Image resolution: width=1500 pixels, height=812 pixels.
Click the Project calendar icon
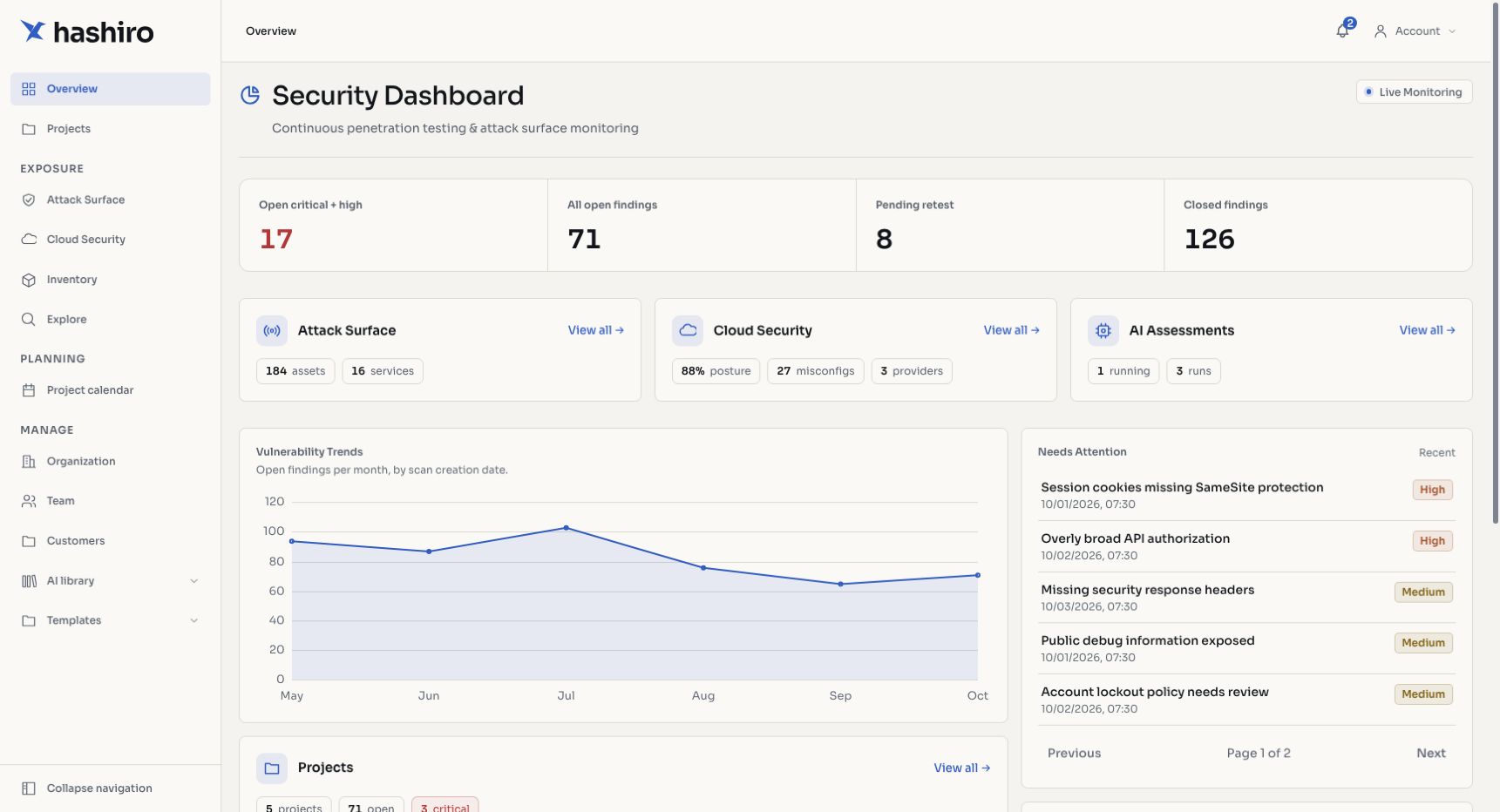coord(29,390)
